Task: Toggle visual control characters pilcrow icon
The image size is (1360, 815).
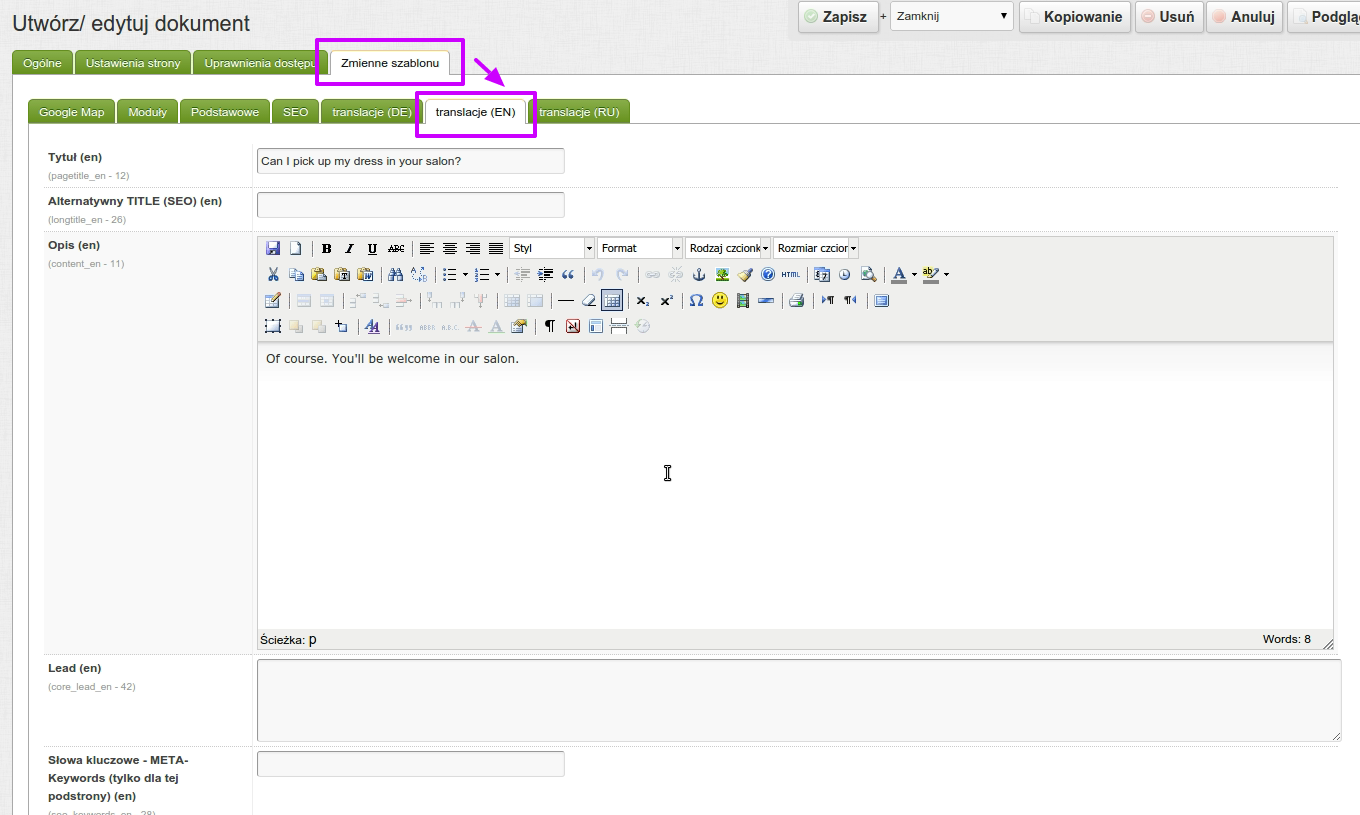Action: pos(549,326)
